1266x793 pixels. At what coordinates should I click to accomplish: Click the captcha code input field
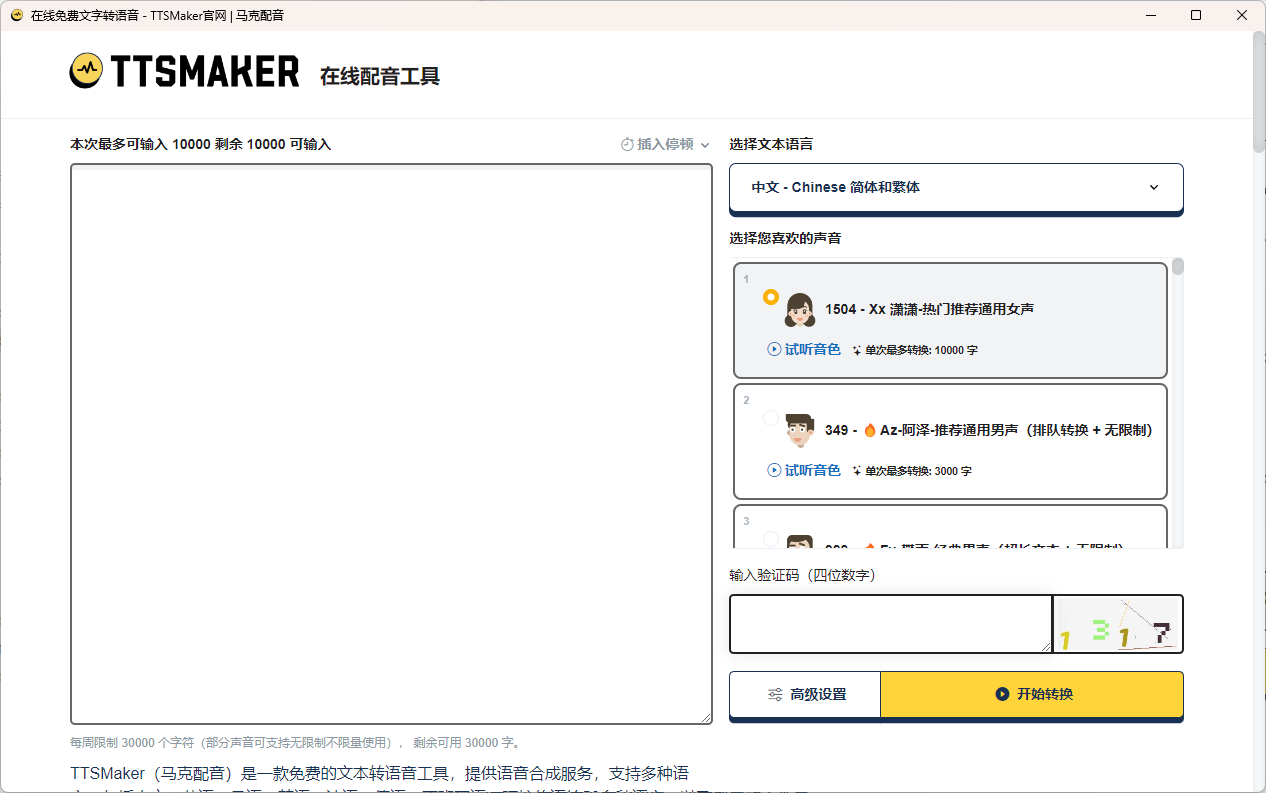890,624
